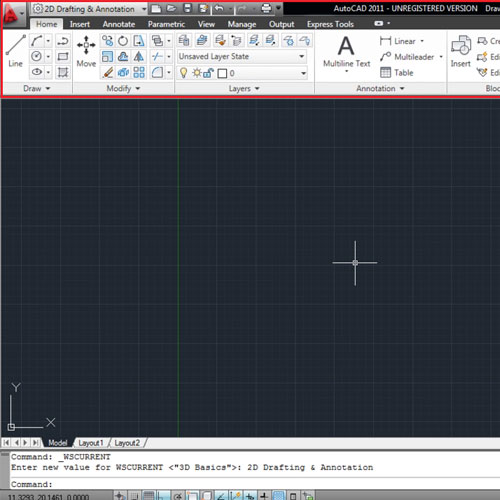The width and height of the screenshot is (500, 500).
Task: Open the current layer 0 dropdown arrow
Action: click(303, 73)
